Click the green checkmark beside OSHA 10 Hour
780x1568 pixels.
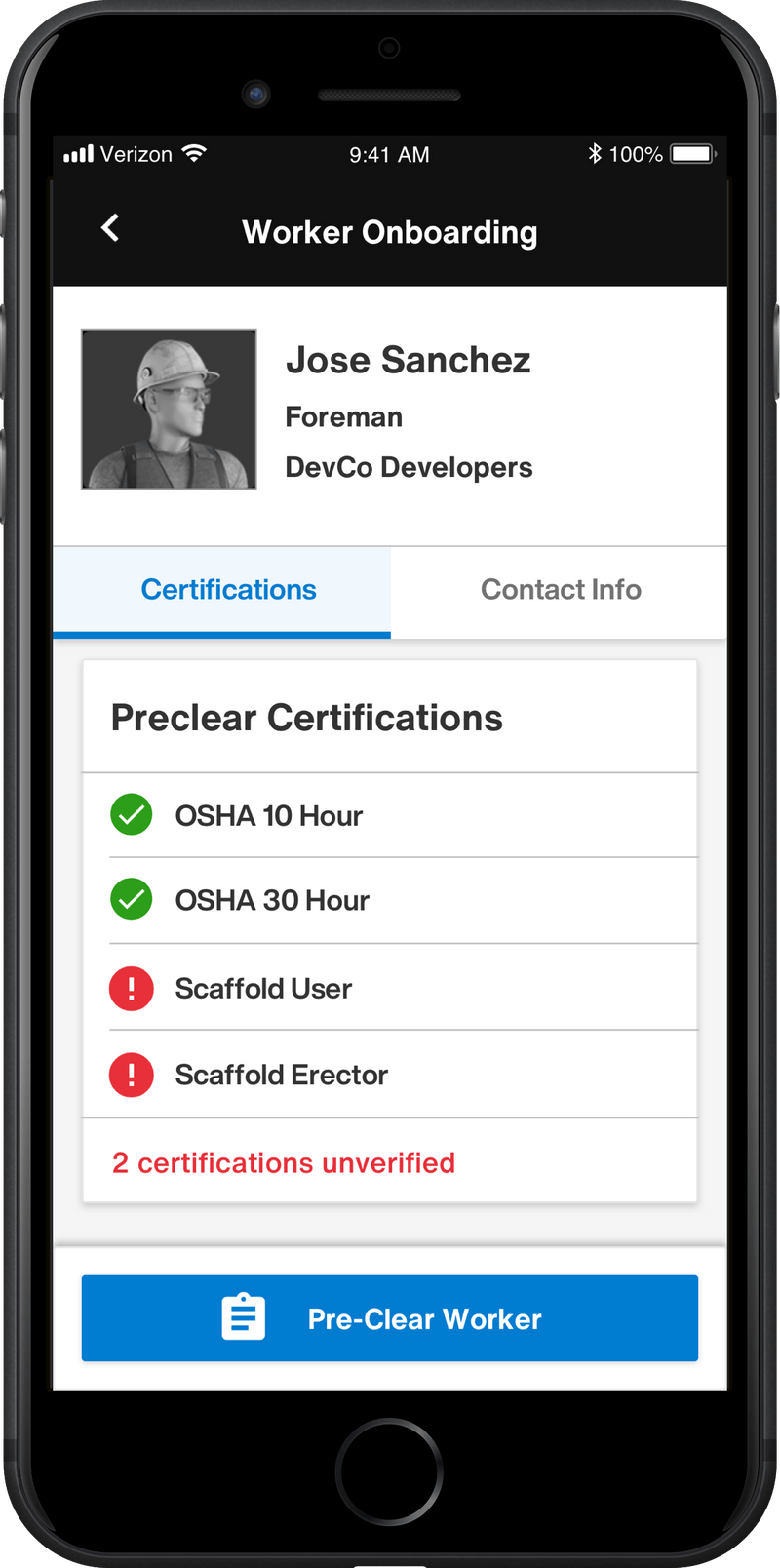tap(131, 815)
